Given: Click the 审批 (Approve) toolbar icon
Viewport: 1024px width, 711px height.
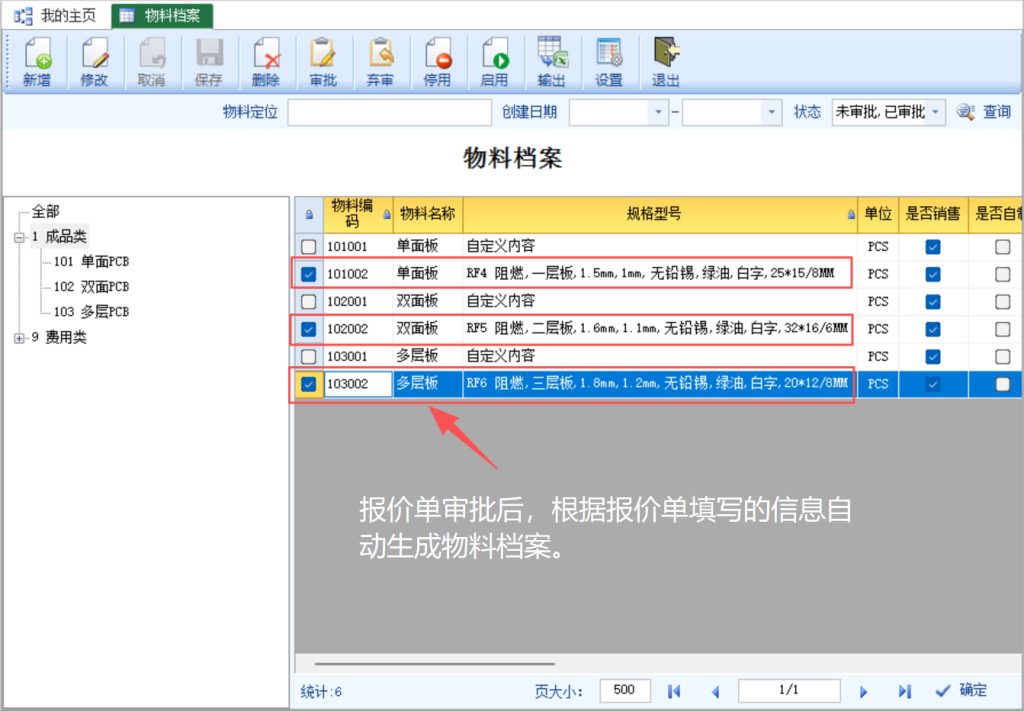Looking at the screenshot, I should [323, 62].
